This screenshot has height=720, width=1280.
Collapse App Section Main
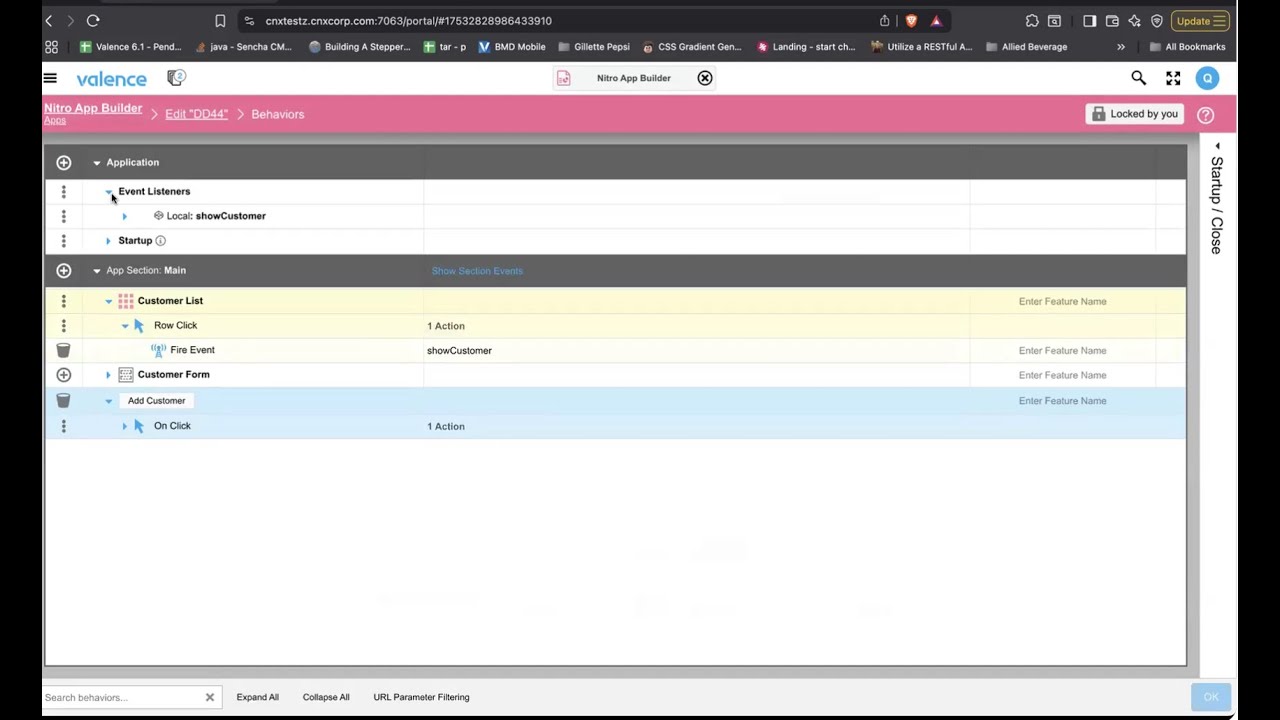coord(97,271)
